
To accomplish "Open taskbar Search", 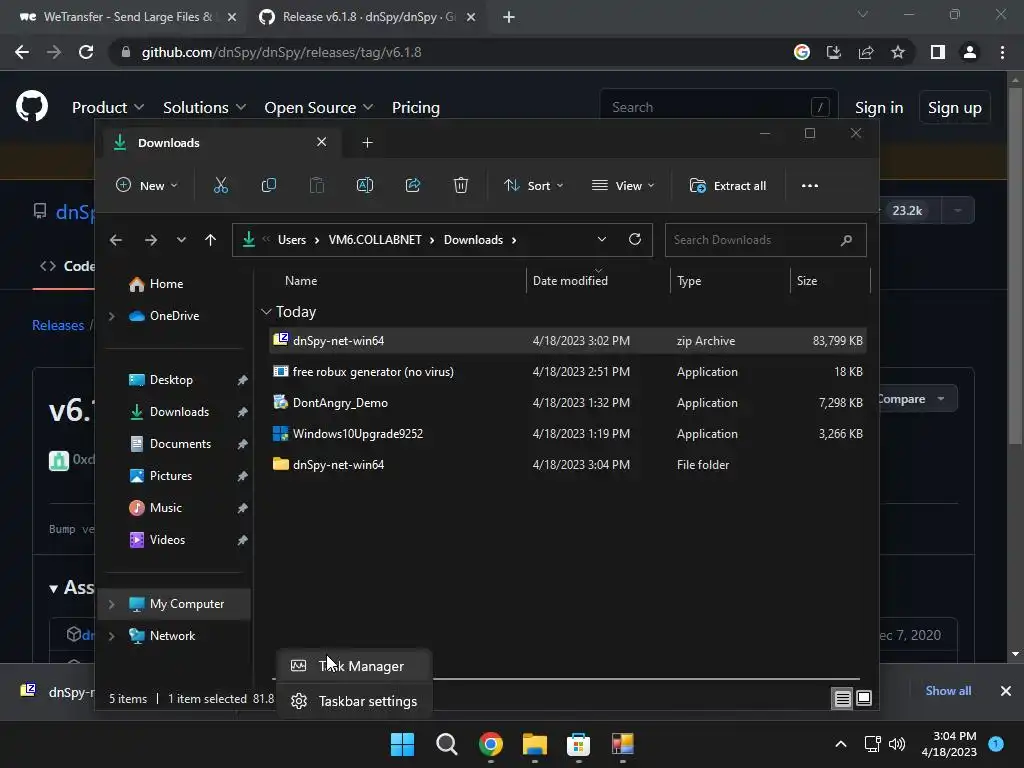I will pos(447,744).
